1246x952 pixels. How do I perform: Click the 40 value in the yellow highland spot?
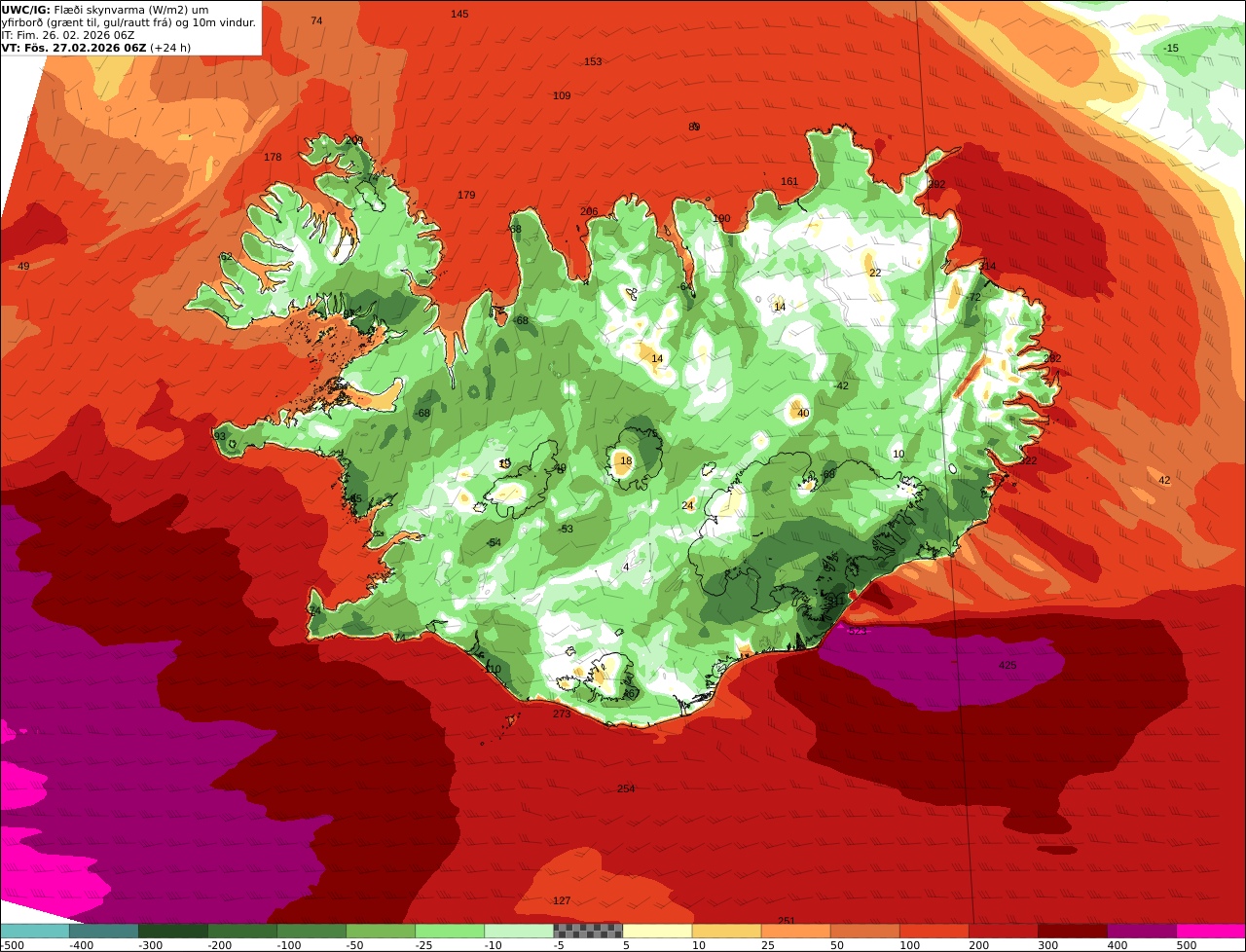803,414
